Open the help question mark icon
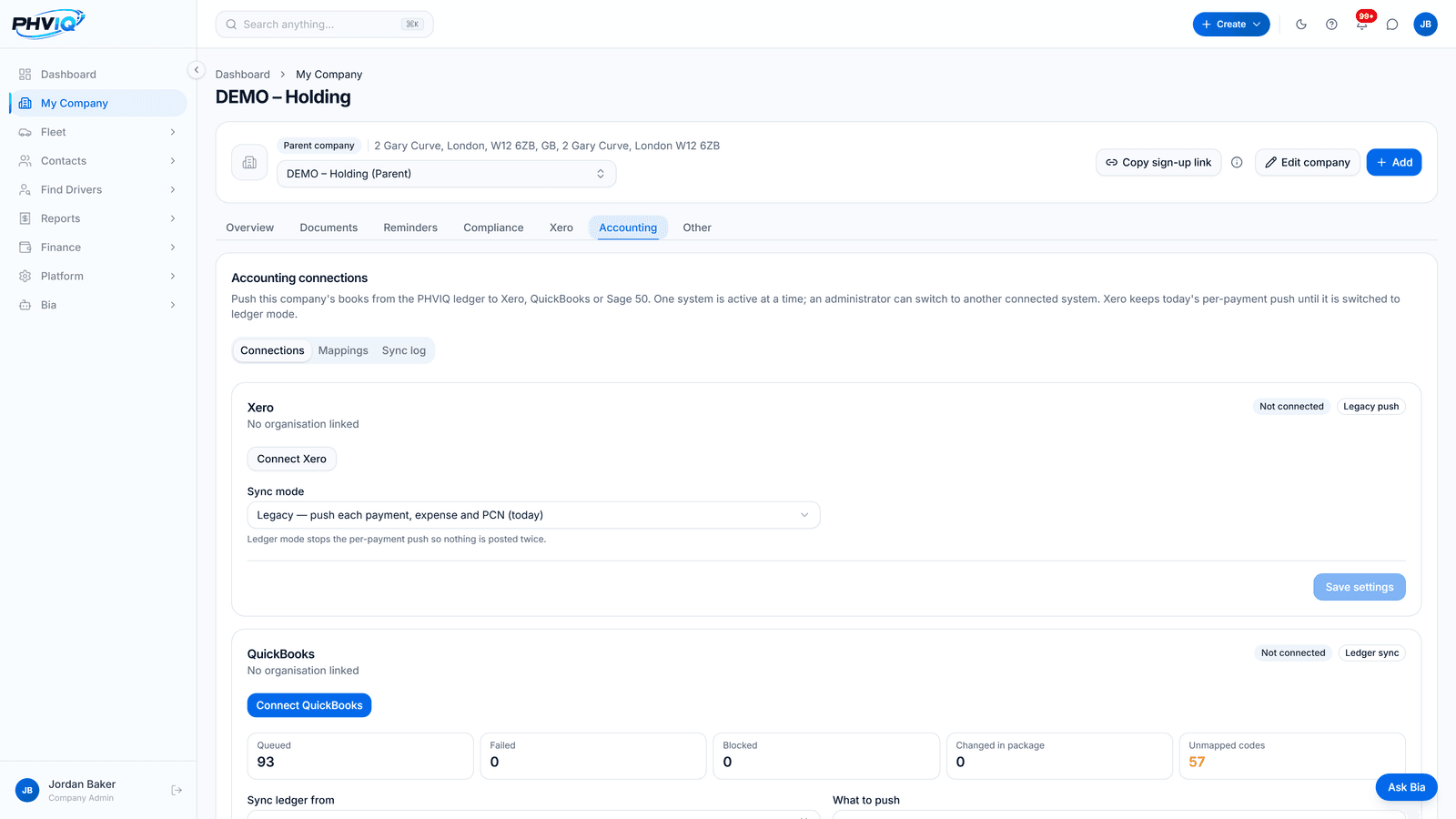 tap(1331, 25)
